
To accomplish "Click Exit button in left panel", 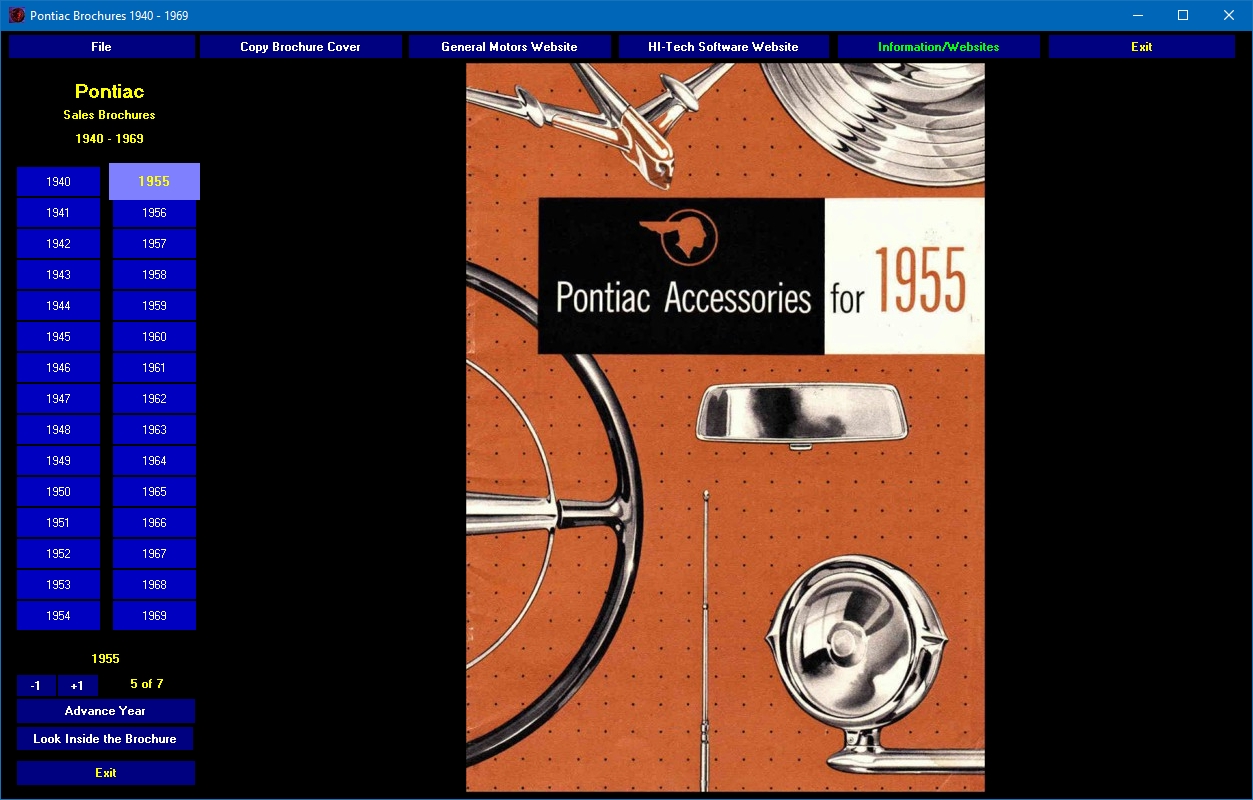I will coord(105,773).
